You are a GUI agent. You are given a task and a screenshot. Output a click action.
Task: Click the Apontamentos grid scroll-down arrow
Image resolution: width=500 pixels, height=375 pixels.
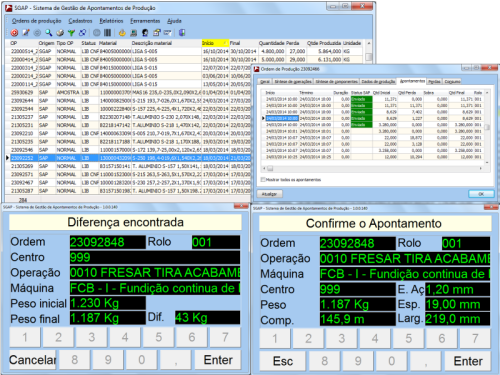tap(487, 163)
